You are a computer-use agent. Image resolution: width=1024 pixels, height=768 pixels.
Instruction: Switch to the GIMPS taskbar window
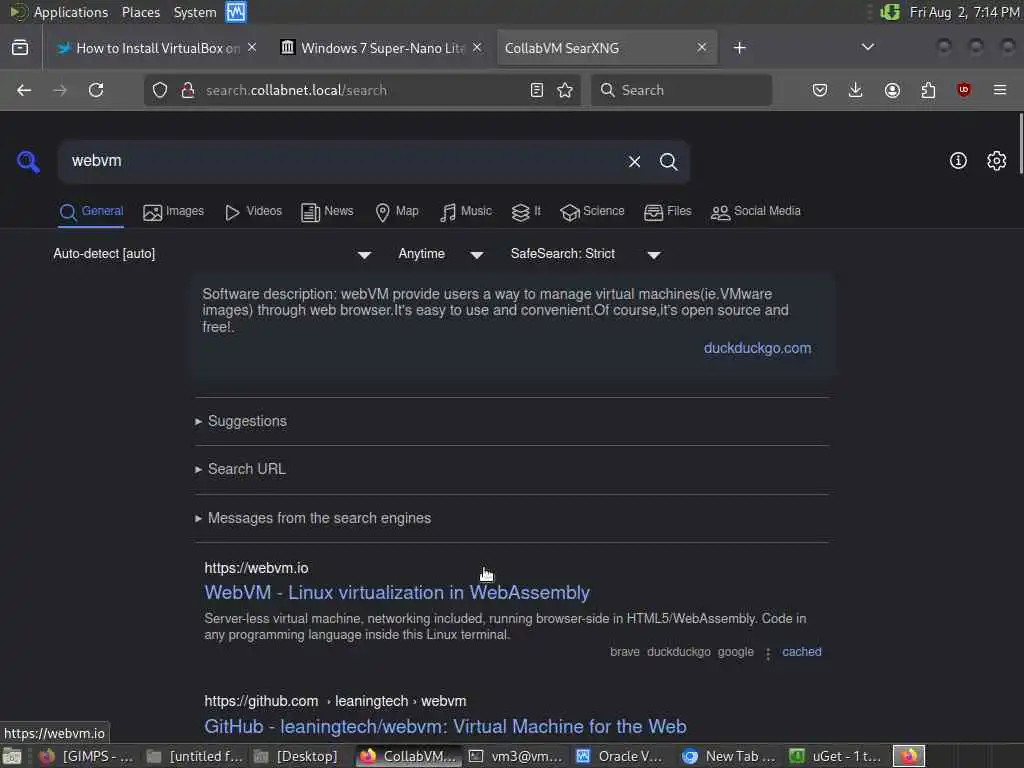coord(86,756)
